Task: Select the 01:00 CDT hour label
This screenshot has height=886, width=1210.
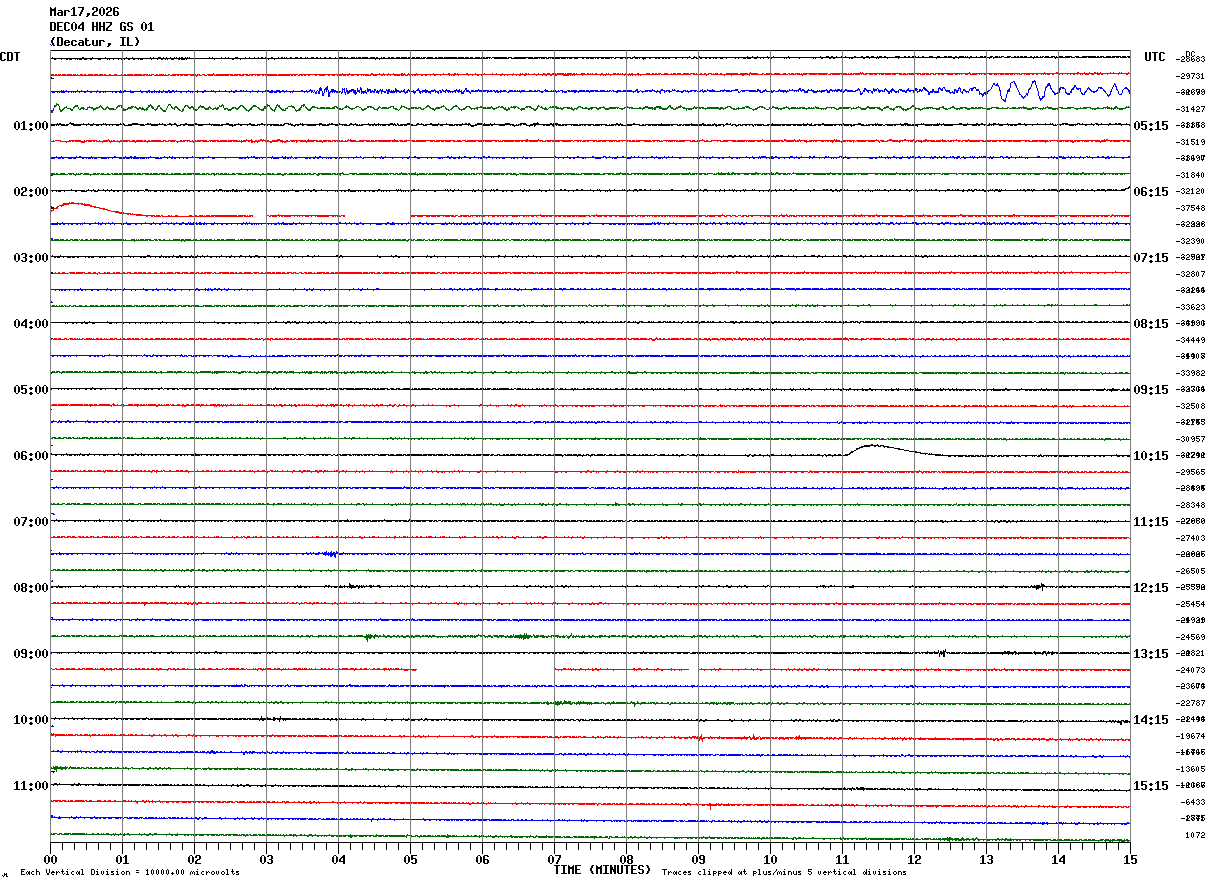Action: (31, 126)
